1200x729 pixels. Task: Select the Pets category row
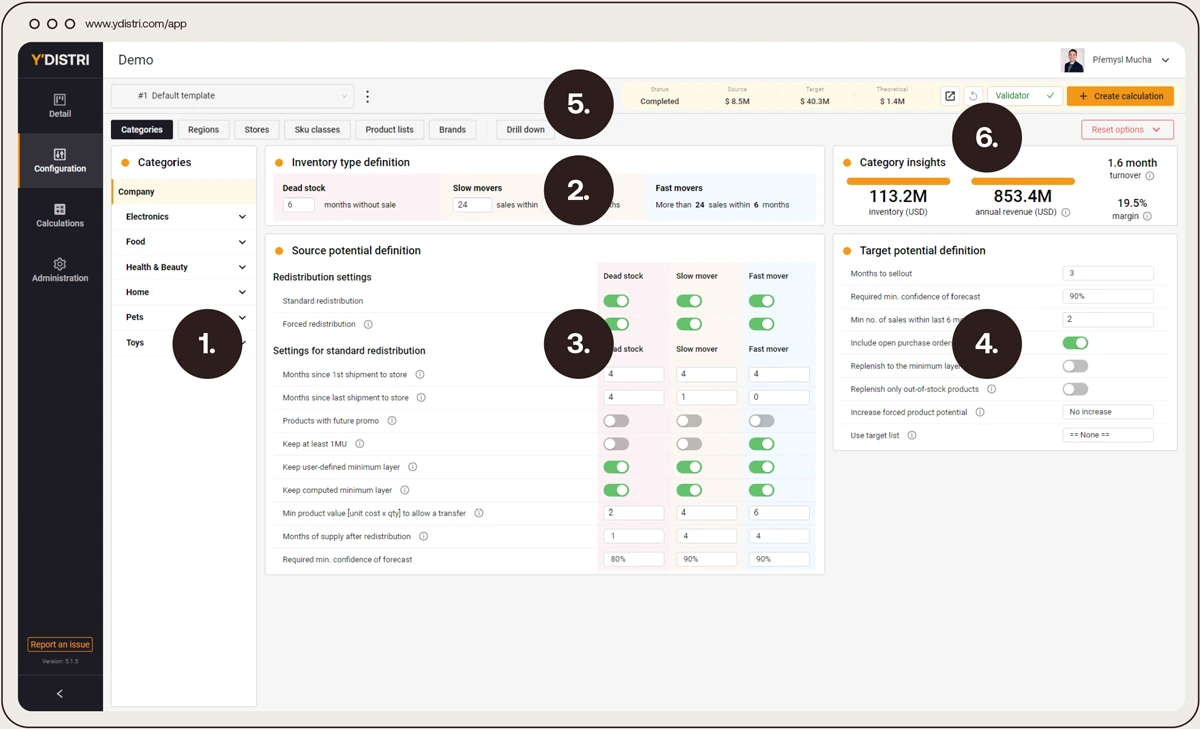pos(184,317)
